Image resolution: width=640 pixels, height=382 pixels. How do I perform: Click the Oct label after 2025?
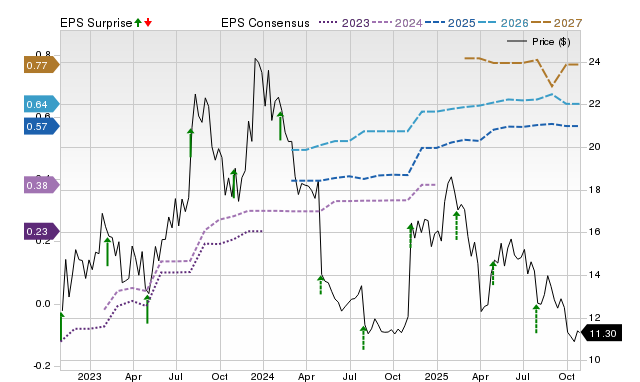coord(567,376)
